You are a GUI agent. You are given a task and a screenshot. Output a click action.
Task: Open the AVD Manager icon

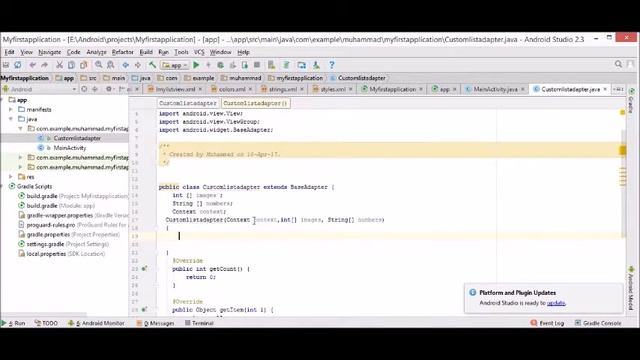click(271, 65)
